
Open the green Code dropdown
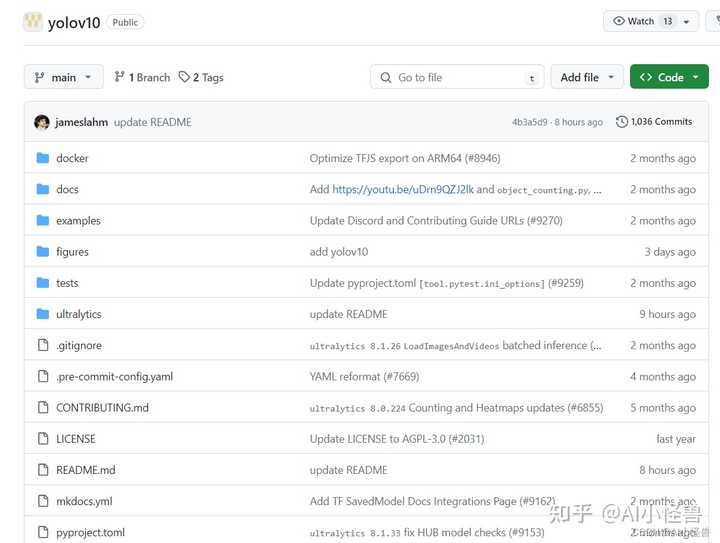coord(669,77)
